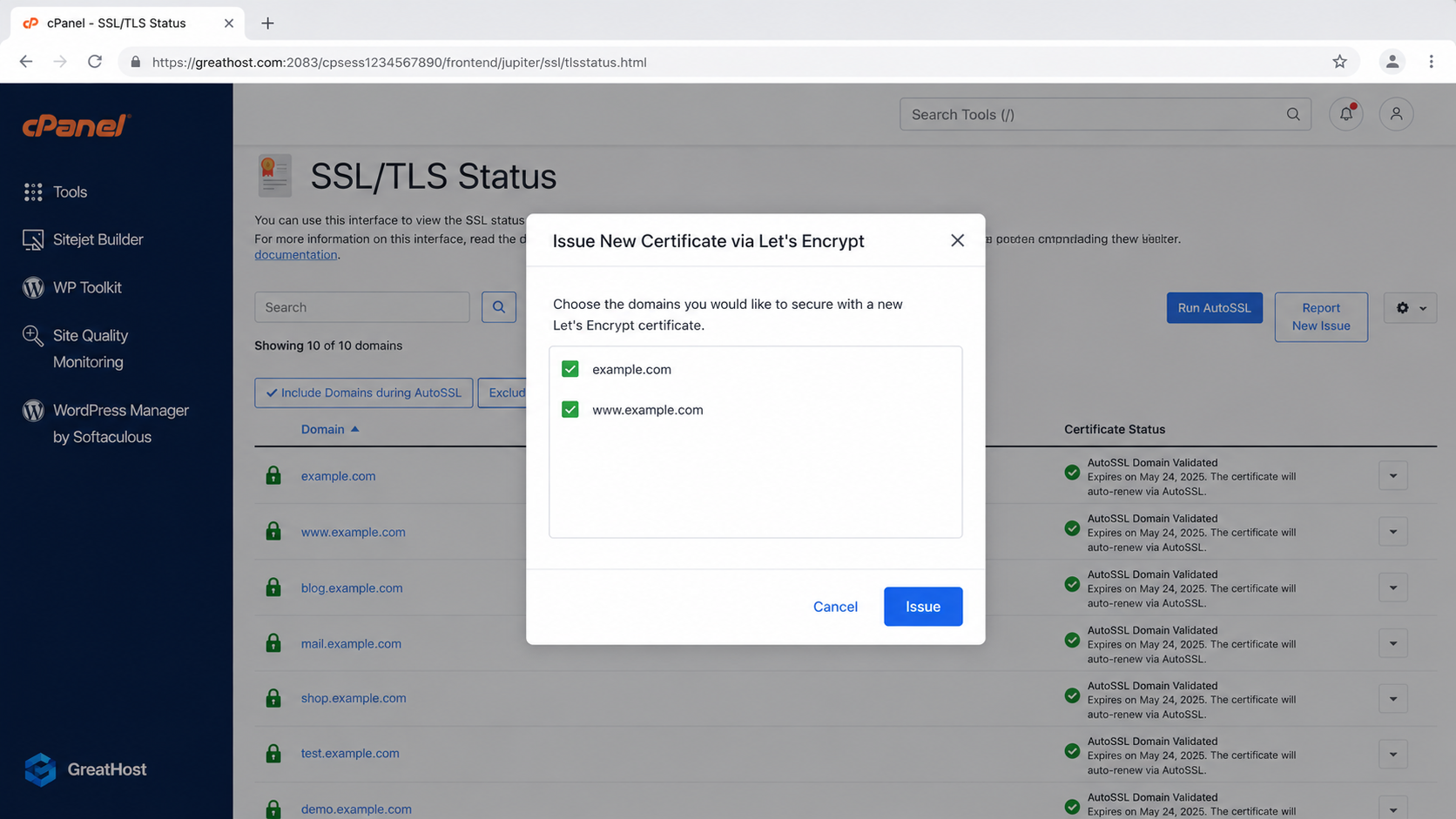Open shop.example.com domain link
The height and width of the screenshot is (819, 1456).
pos(354,698)
